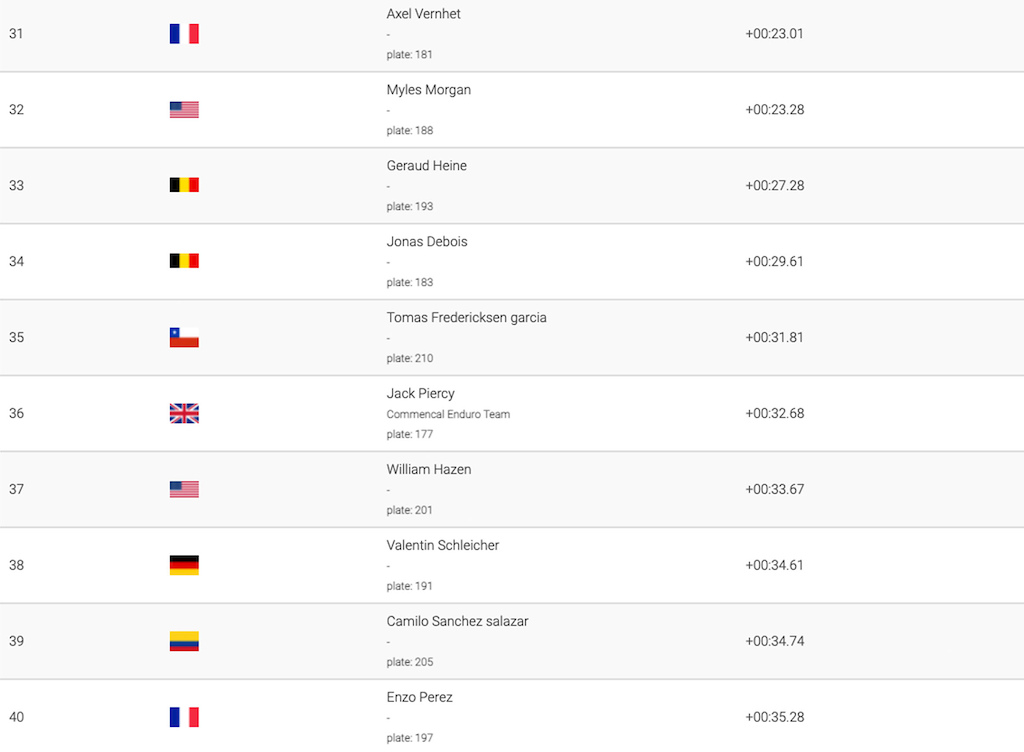Click position number 37
Image resolution: width=1024 pixels, height=752 pixels.
click(16, 489)
